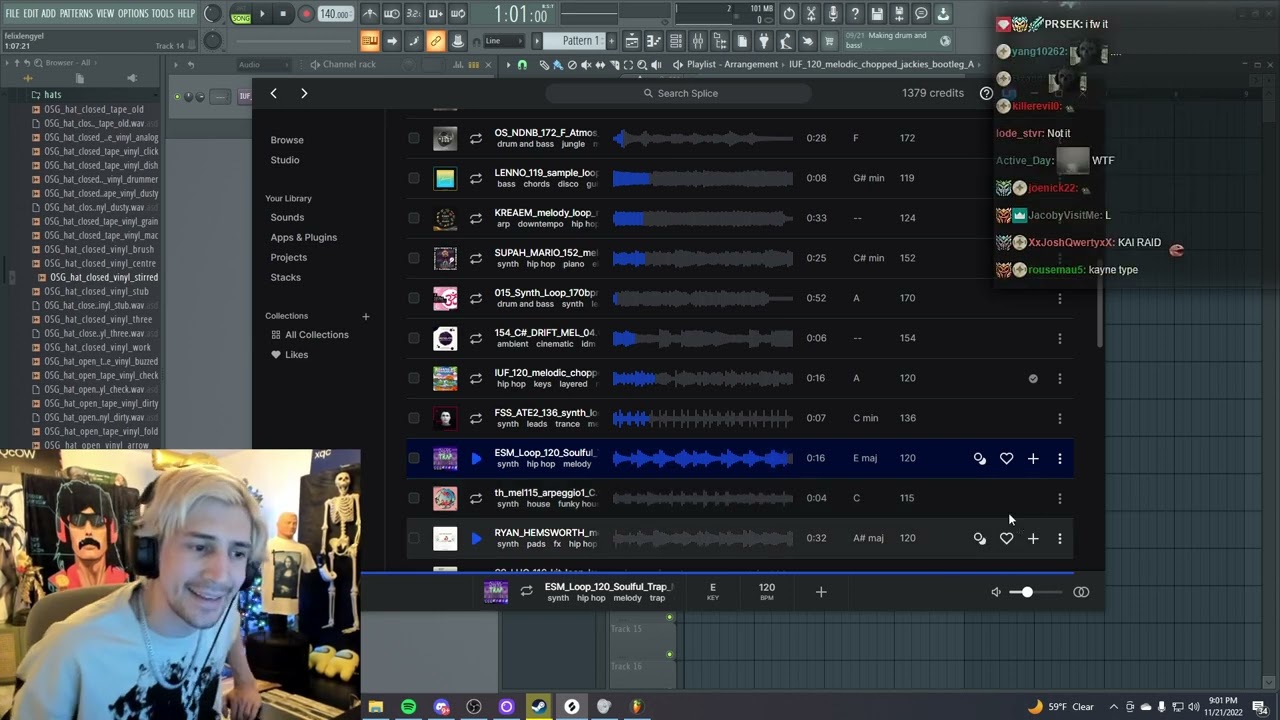Check the 015_Synth_Loop_170bpm row checkbox
Screen dimensions: 1280x720
[x=414, y=298]
